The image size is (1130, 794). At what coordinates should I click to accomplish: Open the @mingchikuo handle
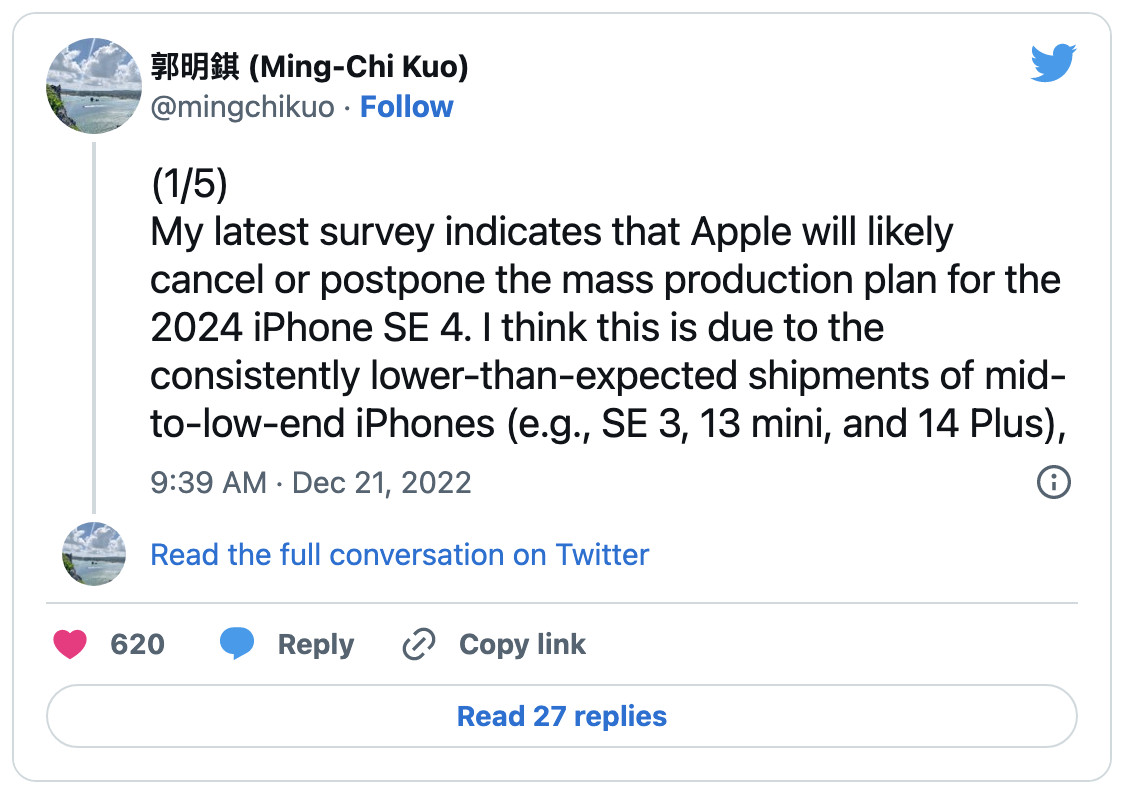point(242,107)
